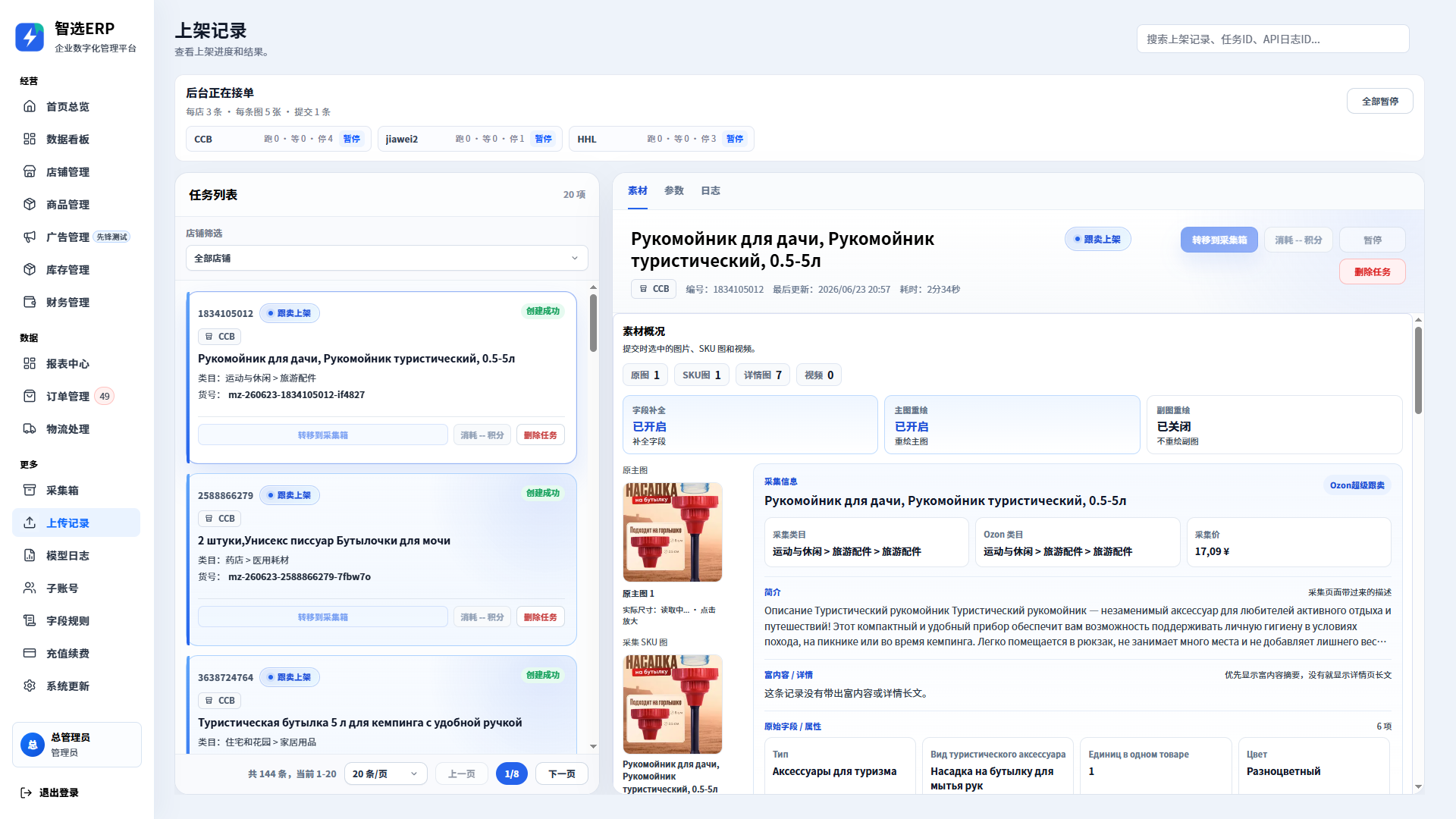Viewport: 1456px width, 819px height.
Task: Switch to the 参数 tab
Action: (674, 190)
